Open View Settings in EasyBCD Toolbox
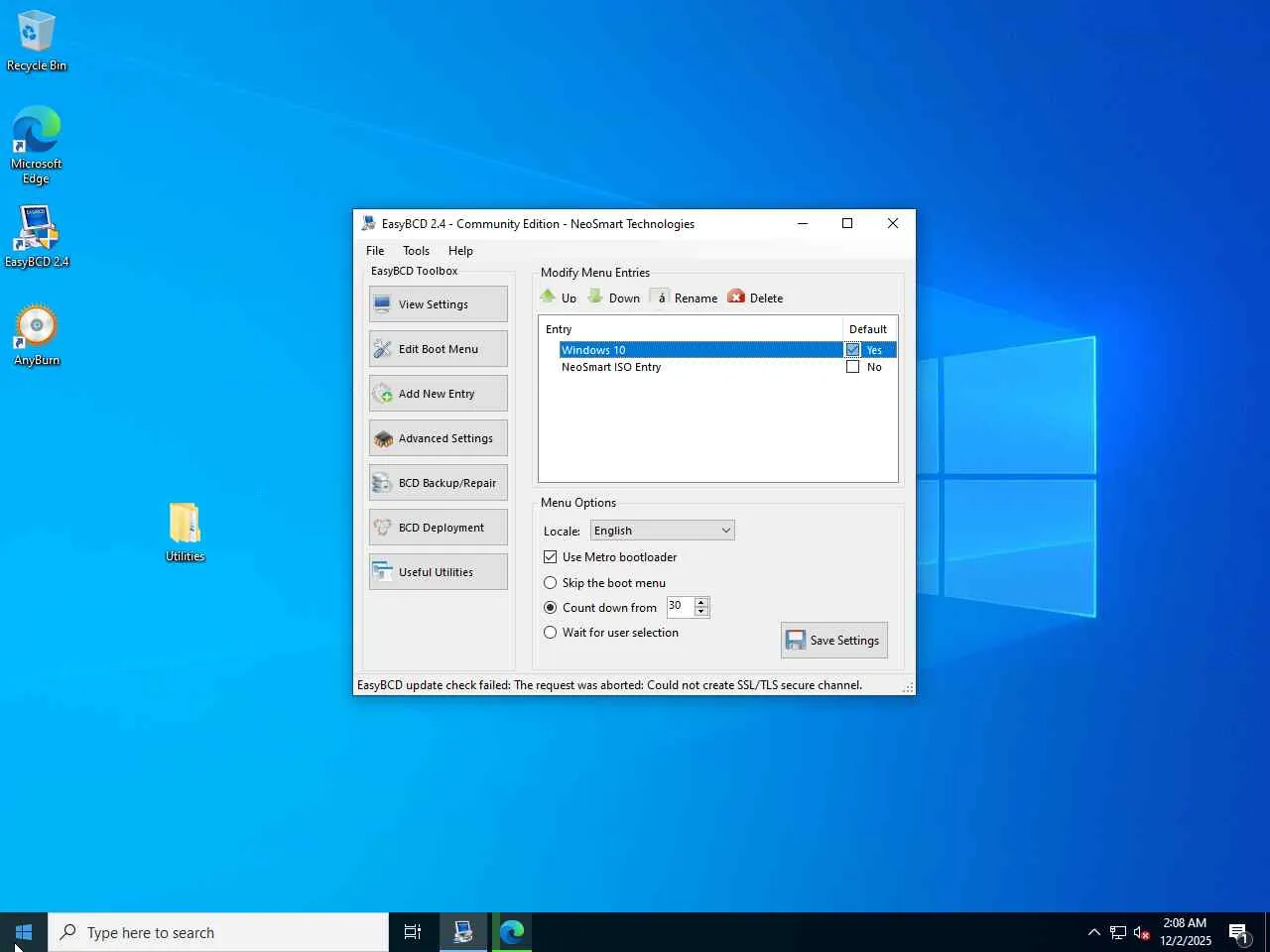This screenshot has width=1270, height=952. (x=438, y=304)
